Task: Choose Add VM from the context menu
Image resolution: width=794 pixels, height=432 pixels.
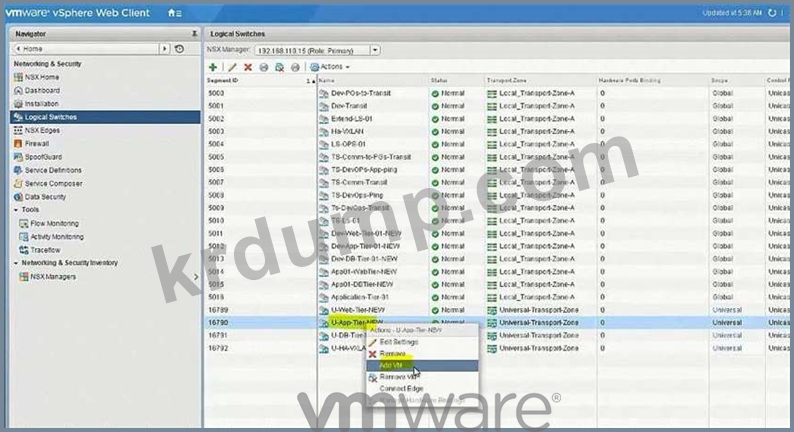Action: click(x=422, y=365)
